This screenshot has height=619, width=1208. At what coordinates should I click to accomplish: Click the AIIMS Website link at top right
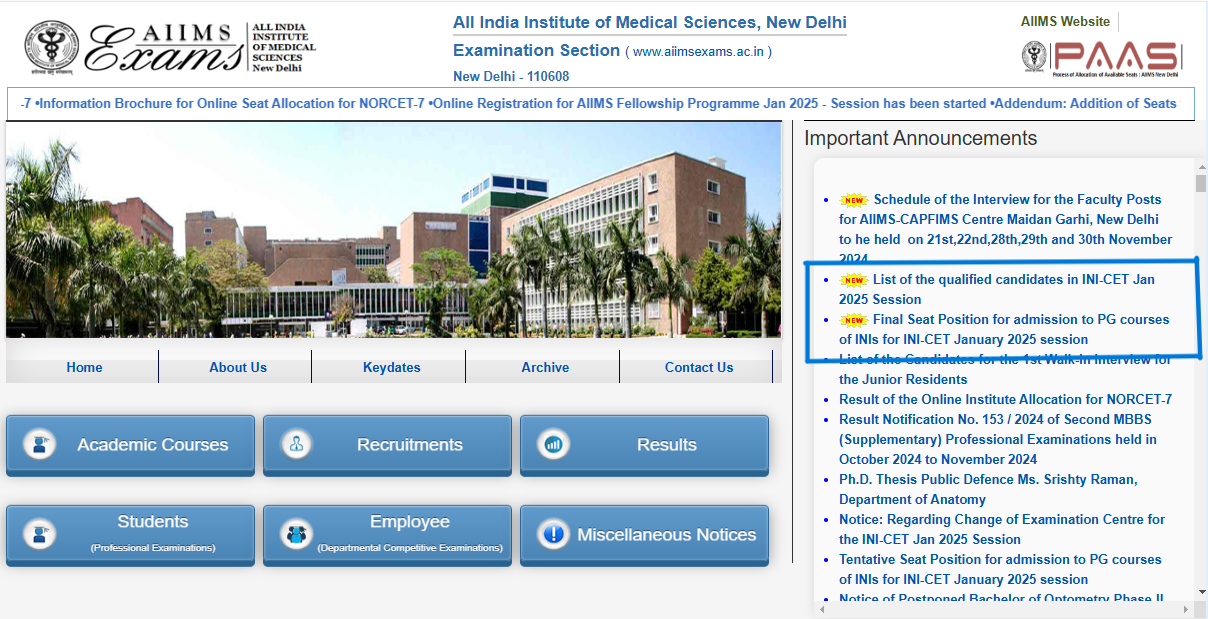point(1063,20)
